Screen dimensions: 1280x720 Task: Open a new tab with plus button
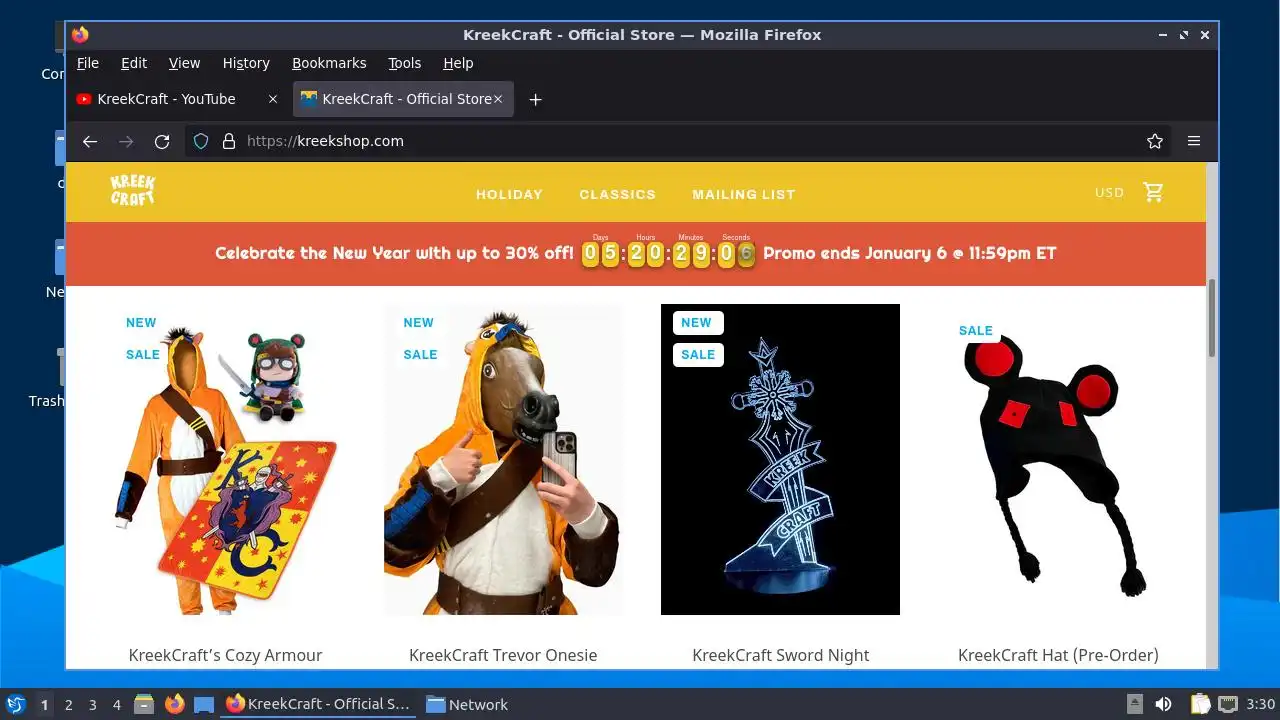pos(535,99)
